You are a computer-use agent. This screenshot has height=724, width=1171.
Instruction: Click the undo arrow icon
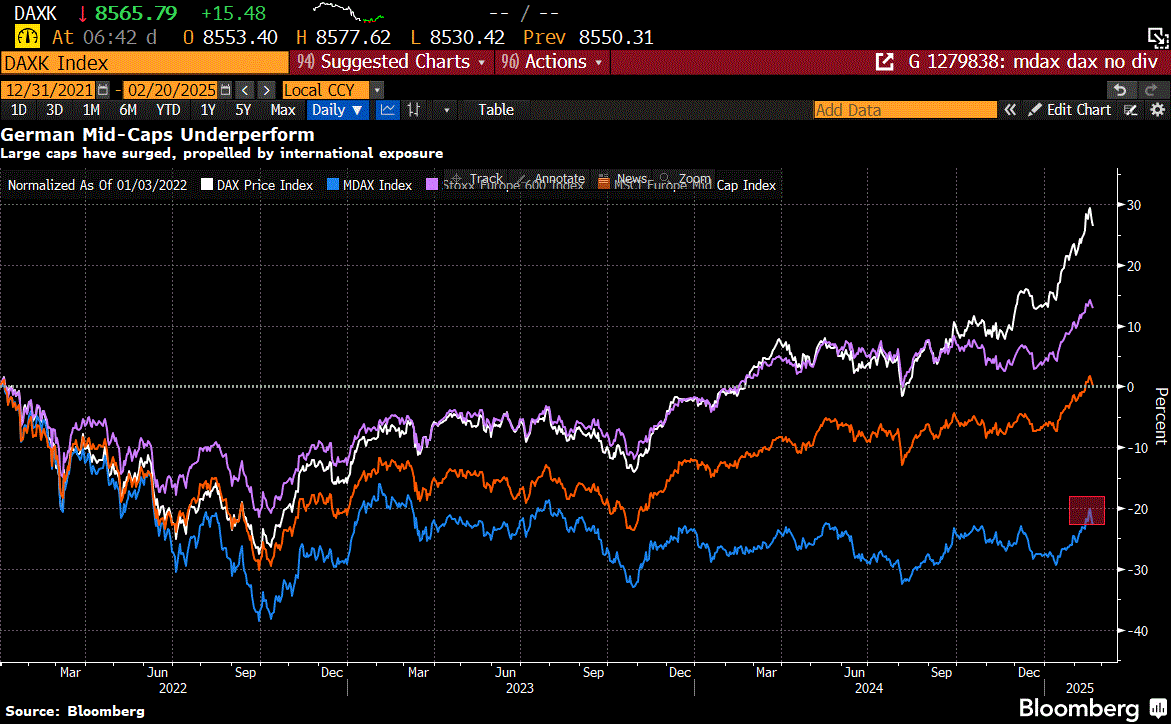[1119, 90]
